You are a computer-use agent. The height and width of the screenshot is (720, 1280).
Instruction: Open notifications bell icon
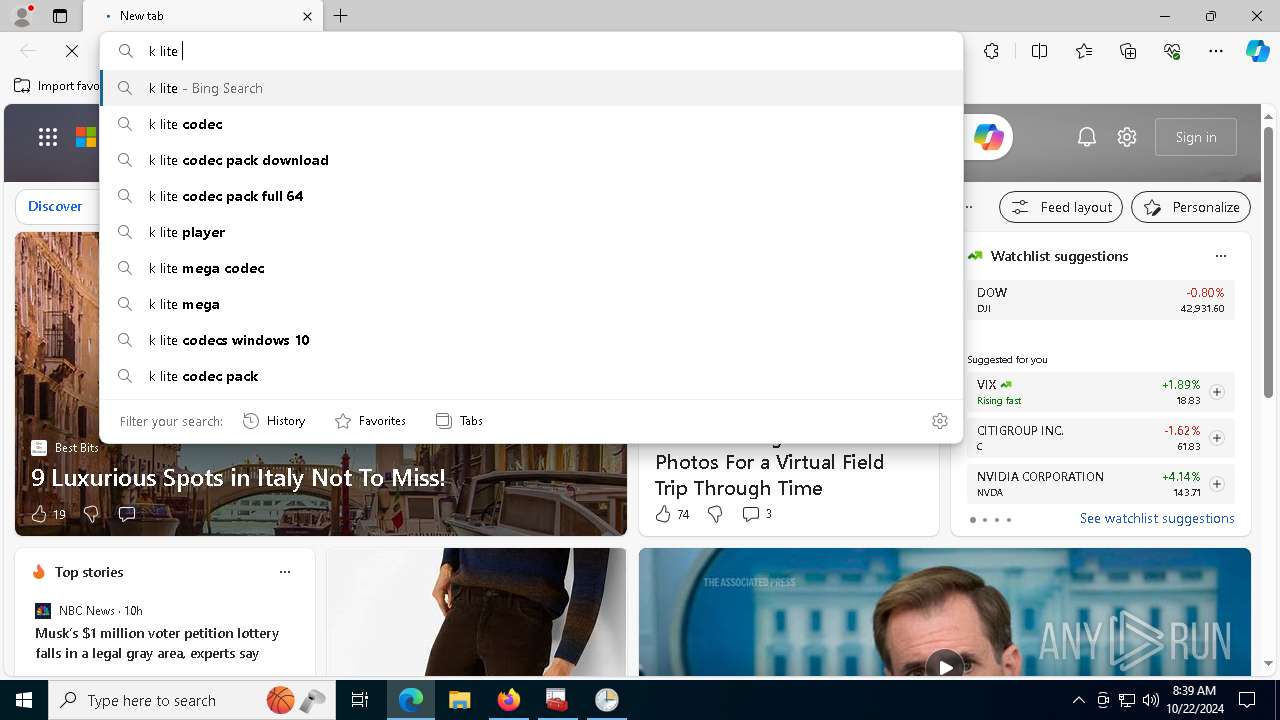pyautogui.click(x=1087, y=137)
